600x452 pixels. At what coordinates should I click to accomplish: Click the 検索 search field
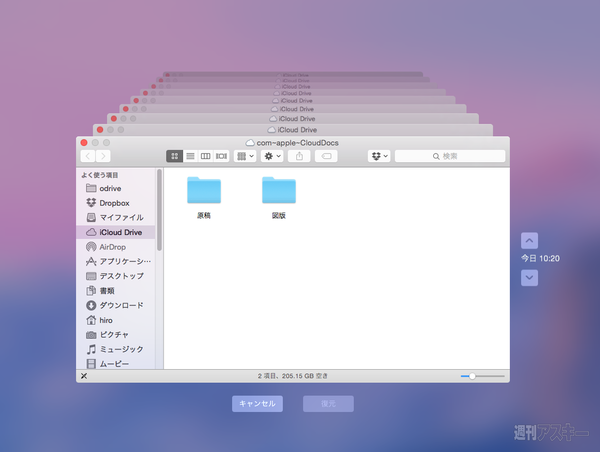[450, 156]
